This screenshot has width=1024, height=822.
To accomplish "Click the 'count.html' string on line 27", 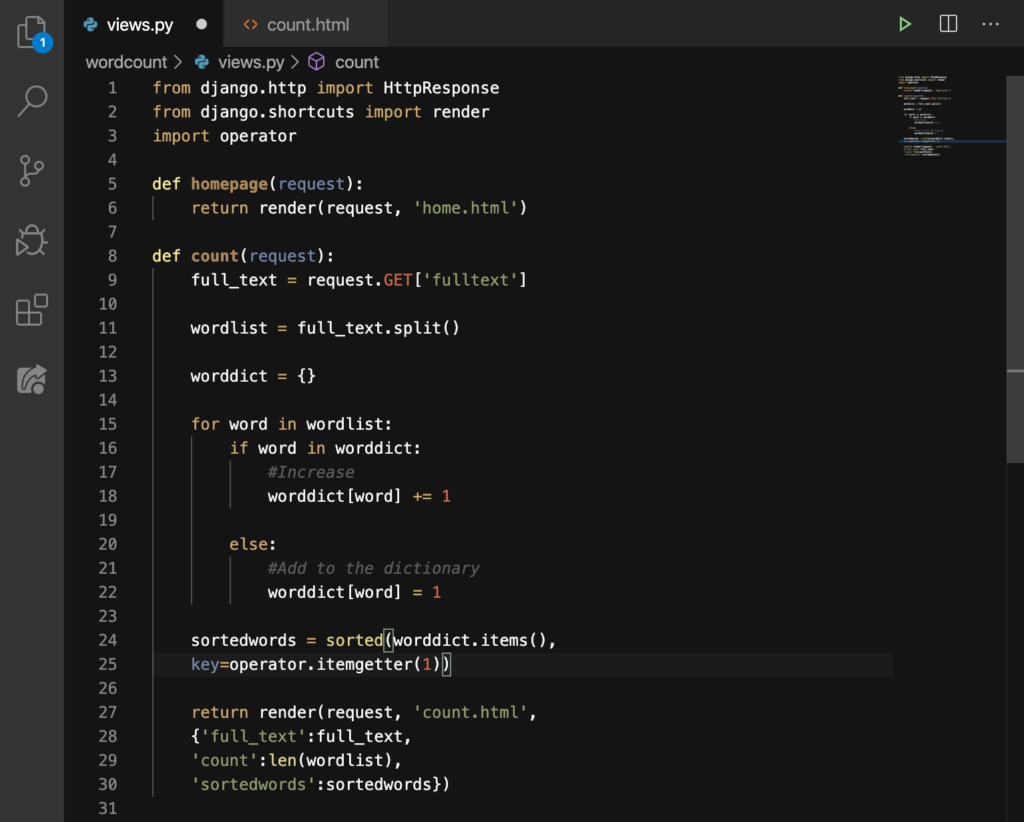I will tap(470, 712).
